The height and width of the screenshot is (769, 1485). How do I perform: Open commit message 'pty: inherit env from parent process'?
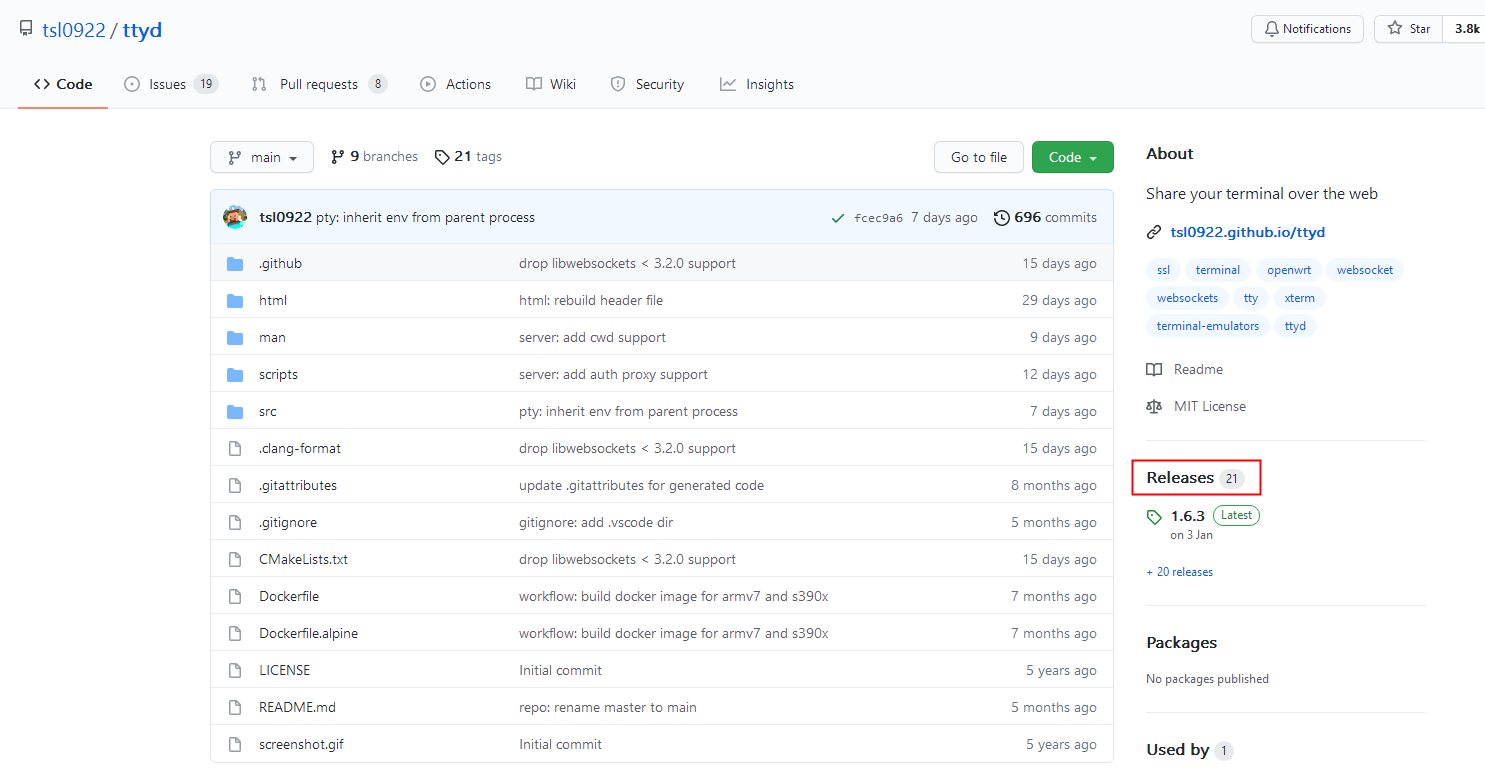point(425,218)
